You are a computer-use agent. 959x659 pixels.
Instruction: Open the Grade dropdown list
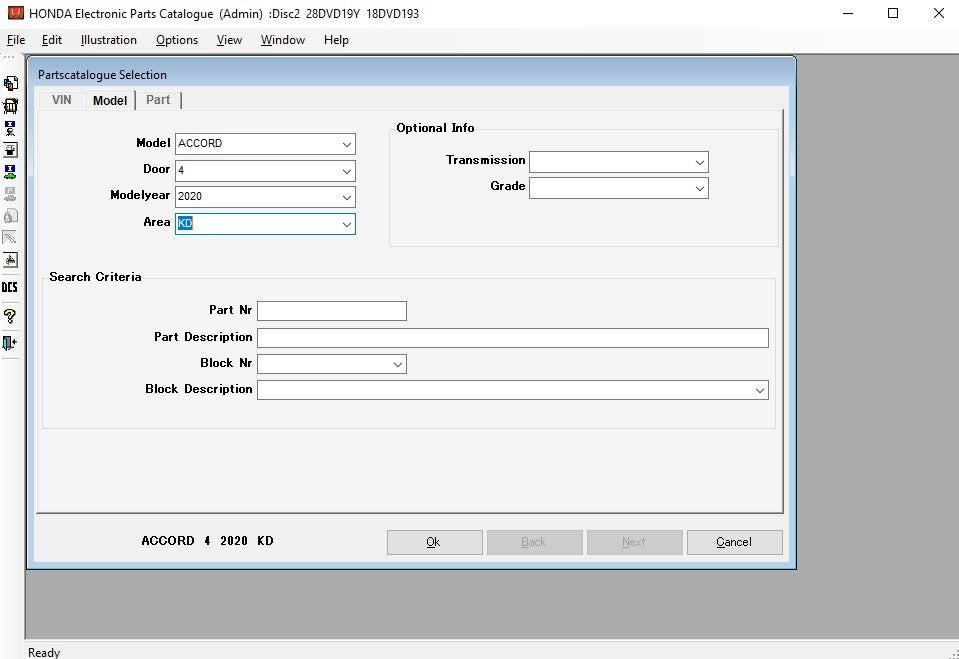point(699,188)
